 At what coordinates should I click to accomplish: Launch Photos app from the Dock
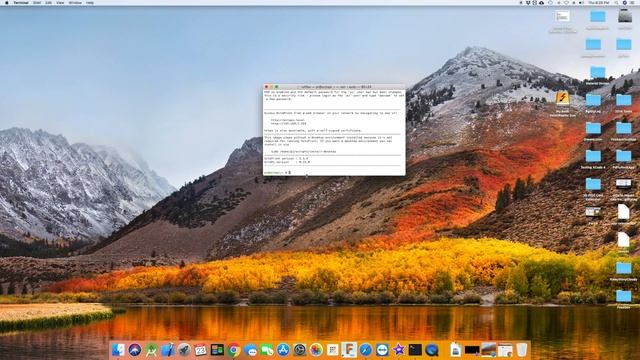pos(316,350)
